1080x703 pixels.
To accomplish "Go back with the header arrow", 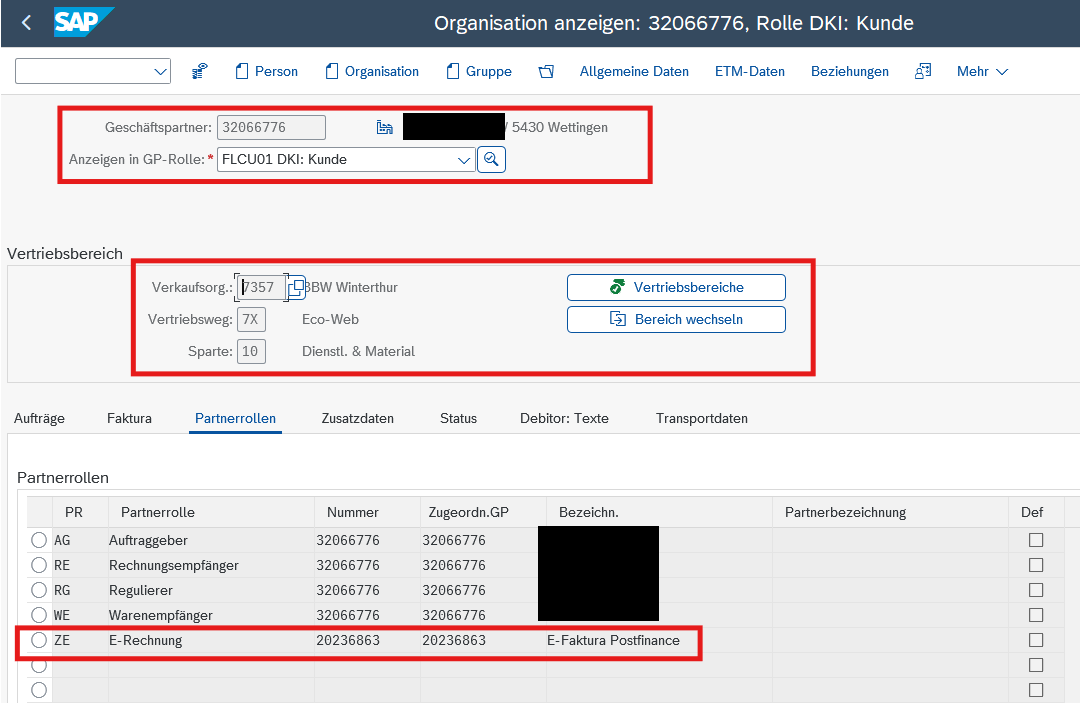I will [x=26, y=23].
